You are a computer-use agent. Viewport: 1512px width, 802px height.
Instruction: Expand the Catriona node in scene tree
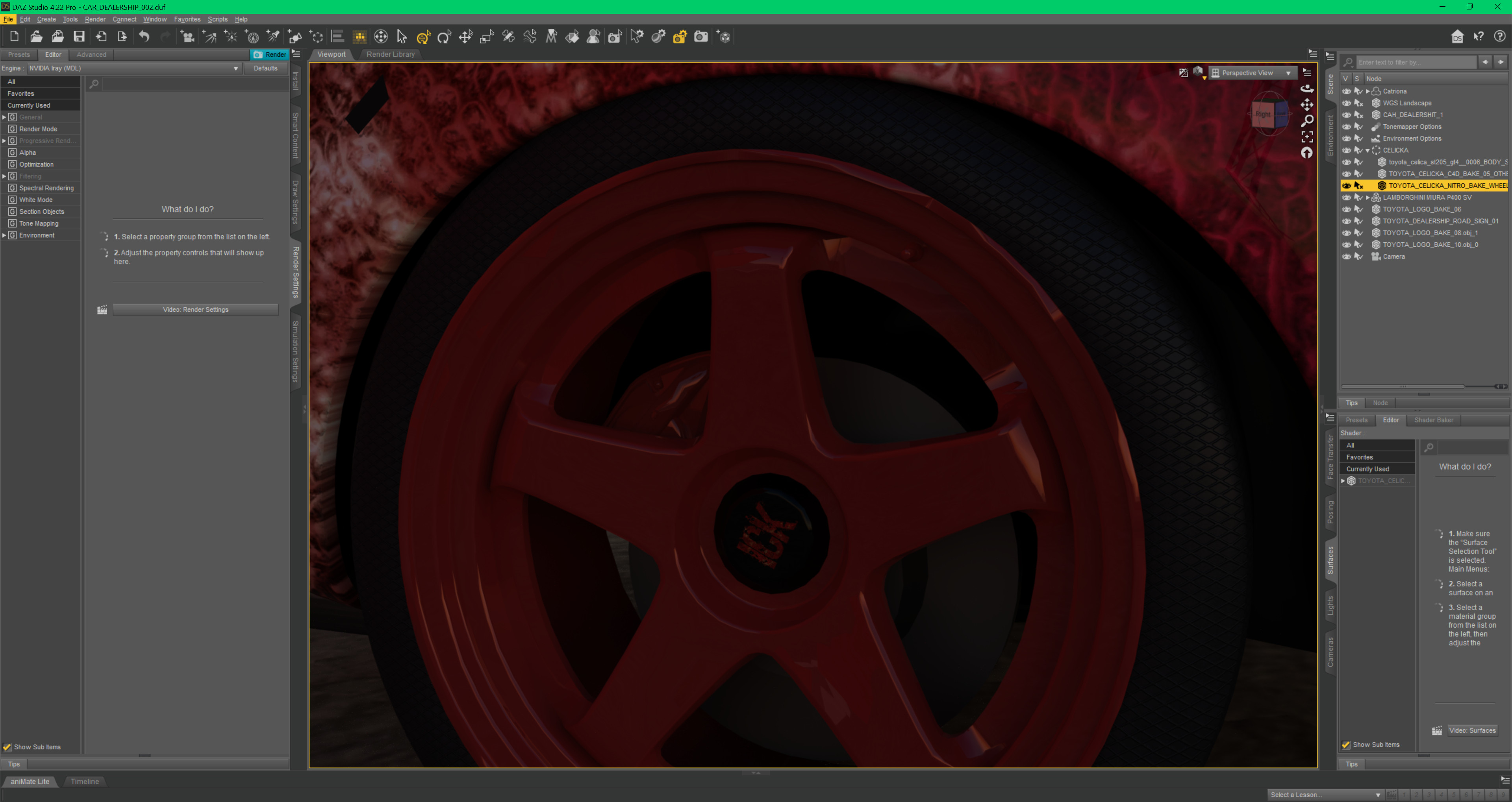(1367, 91)
